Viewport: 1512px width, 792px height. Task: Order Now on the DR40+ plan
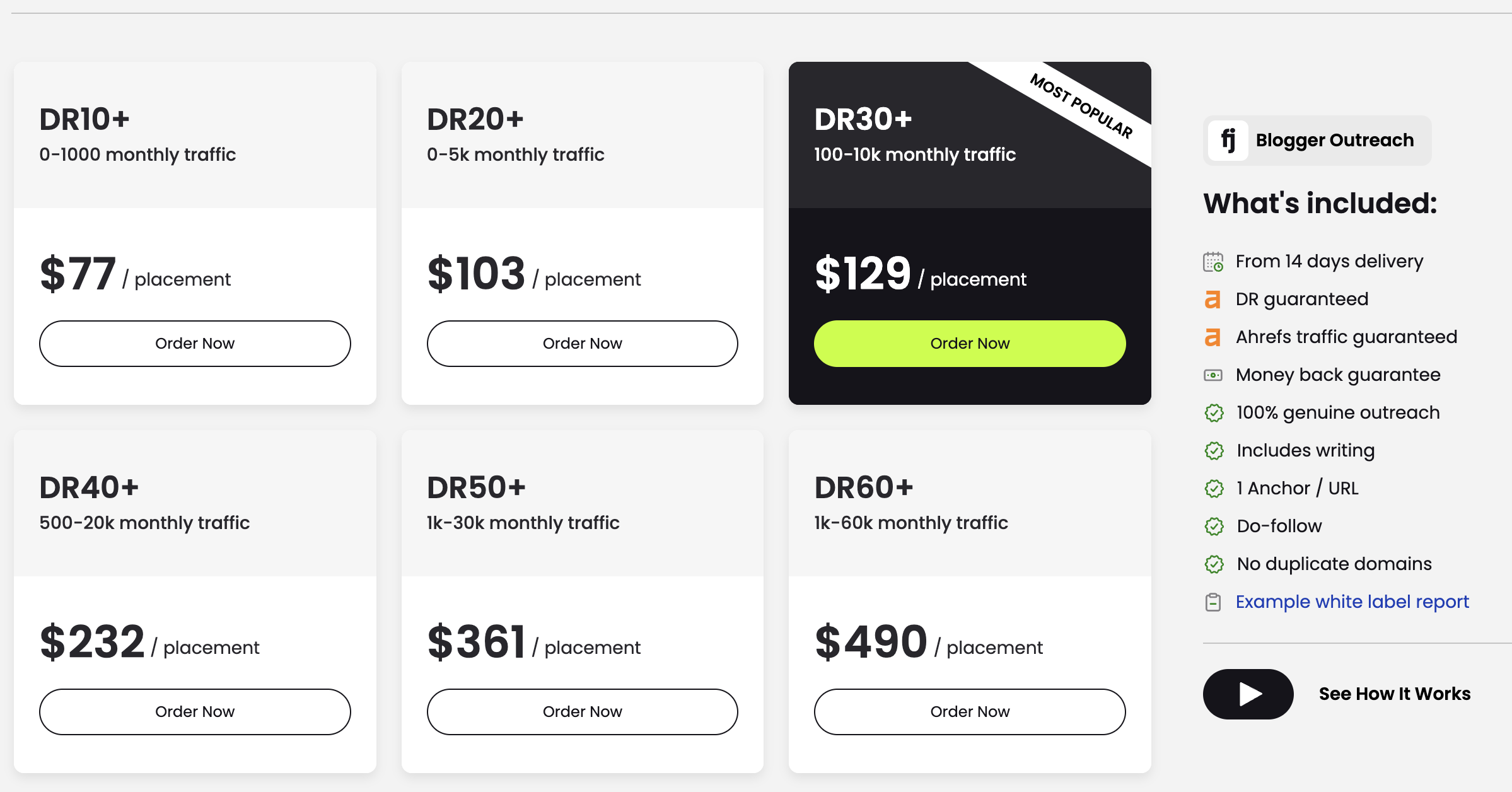[x=195, y=711]
